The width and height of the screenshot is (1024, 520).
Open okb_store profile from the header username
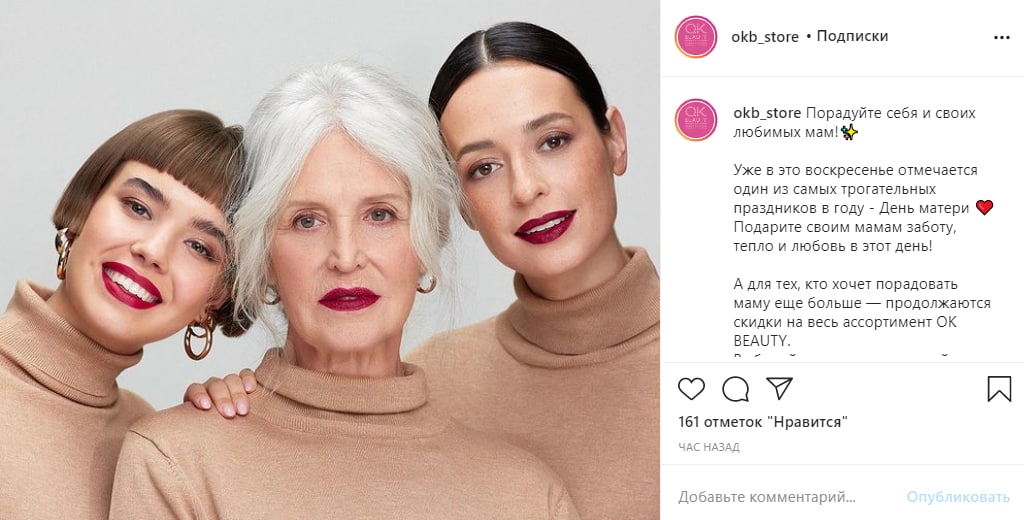click(765, 37)
